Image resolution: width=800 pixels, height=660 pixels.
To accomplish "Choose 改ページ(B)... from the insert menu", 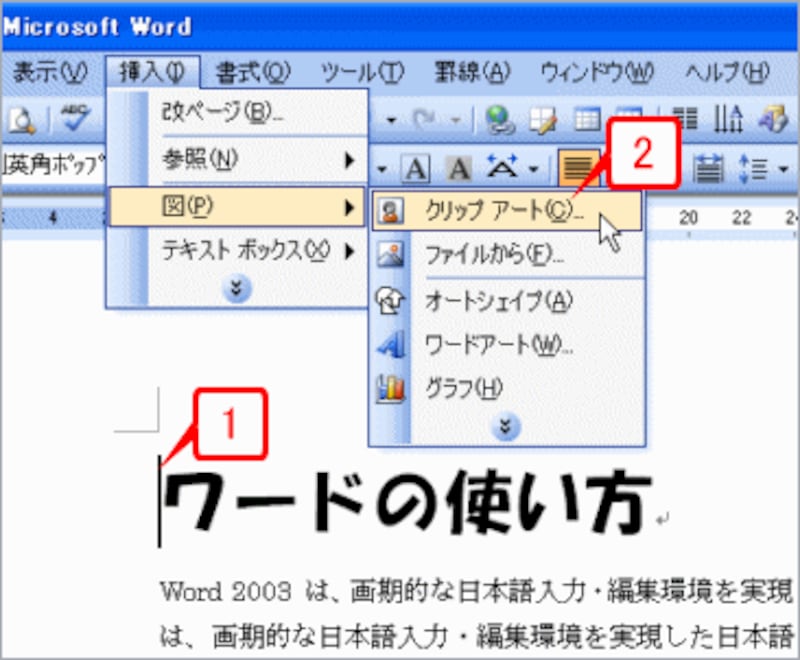I will click(238, 112).
